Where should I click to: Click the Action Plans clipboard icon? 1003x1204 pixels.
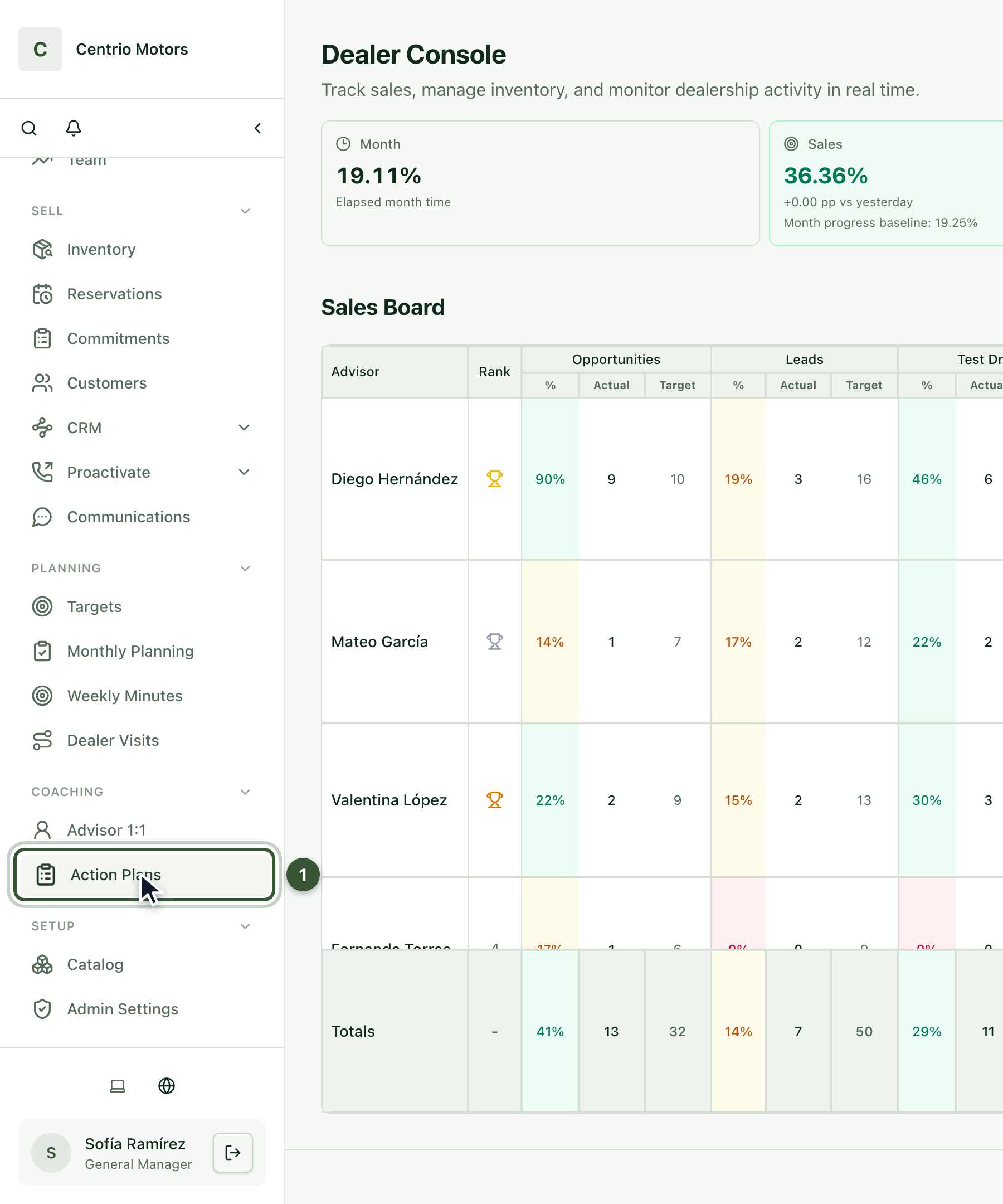[46, 875]
